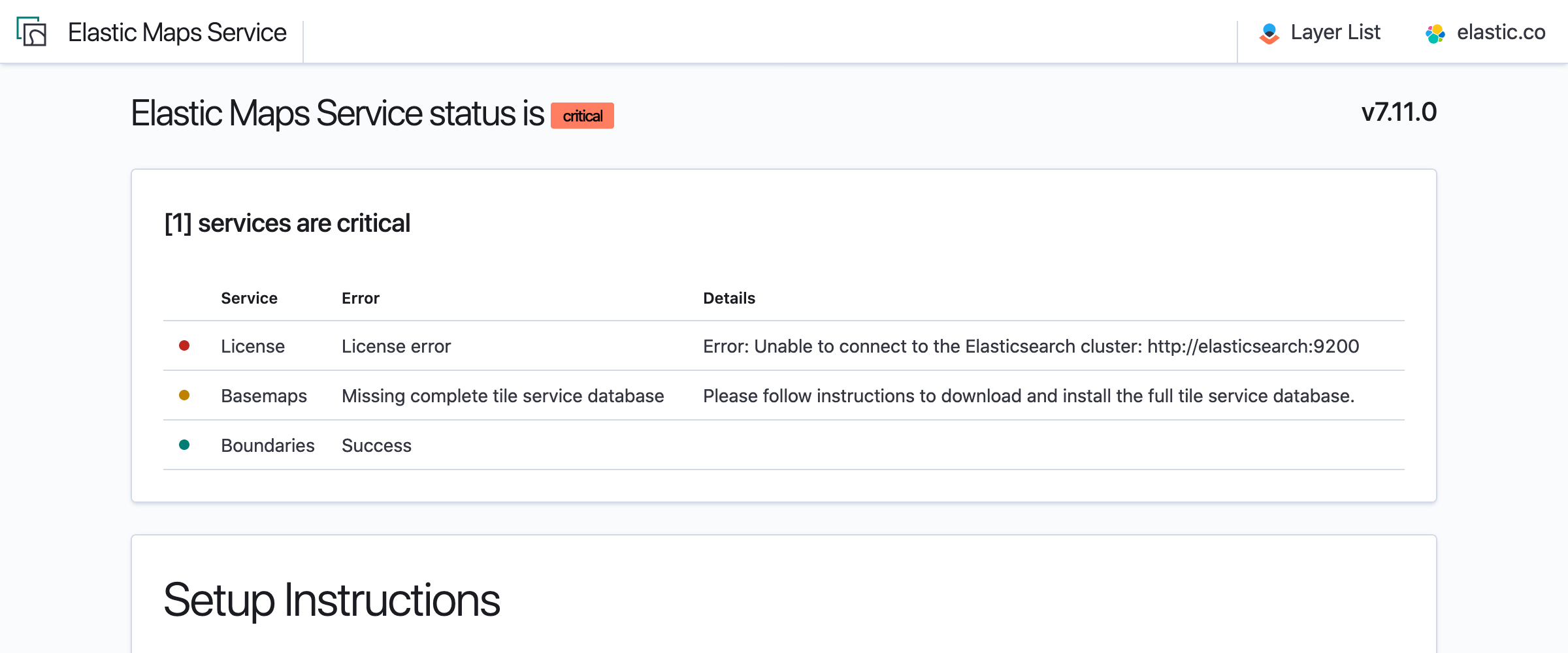Toggle the Basemaps warning indicator
1568x653 pixels.
coord(185,395)
